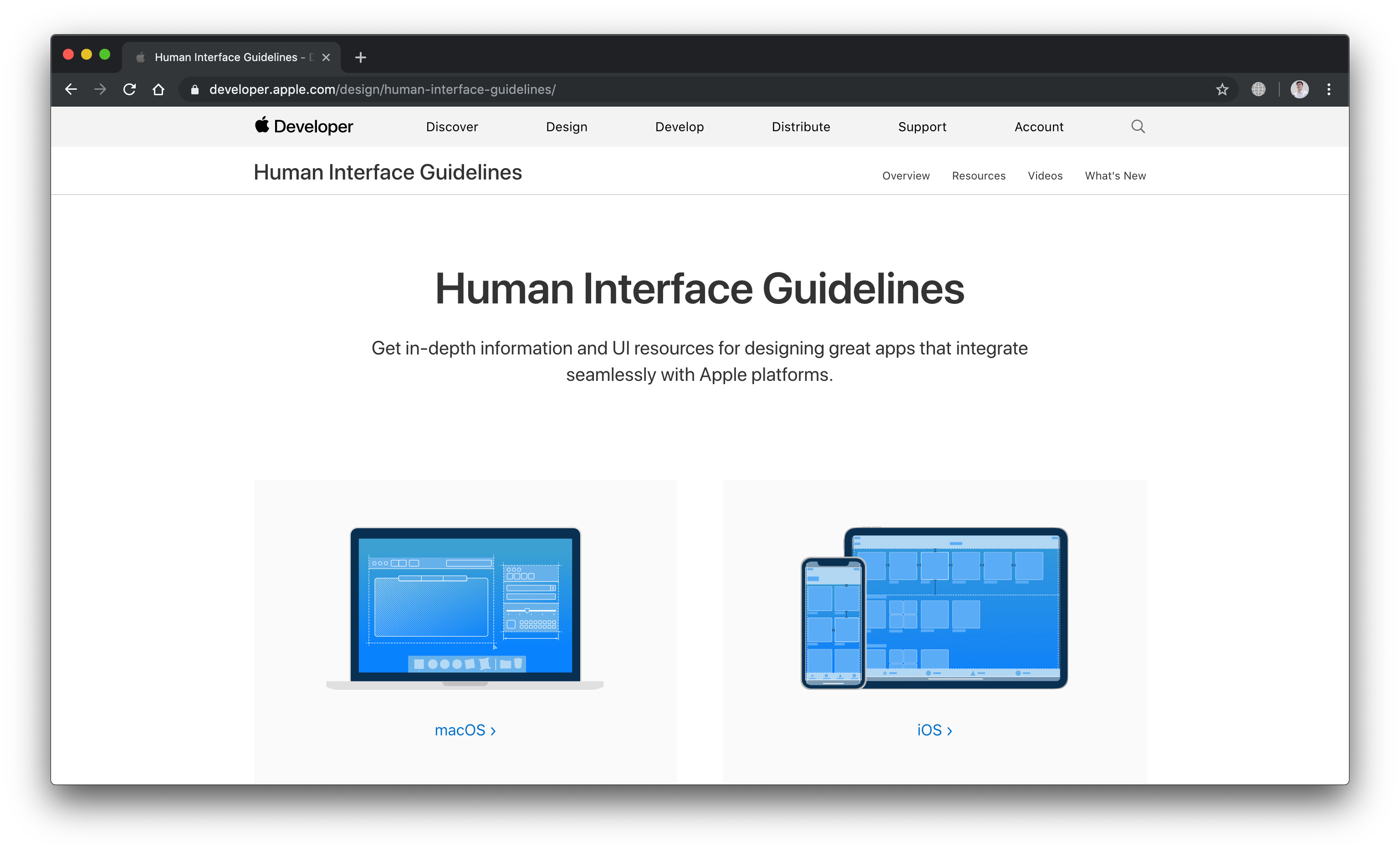This screenshot has width=1400, height=852.
Task: Click the macOS section link
Action: (463, 729)
